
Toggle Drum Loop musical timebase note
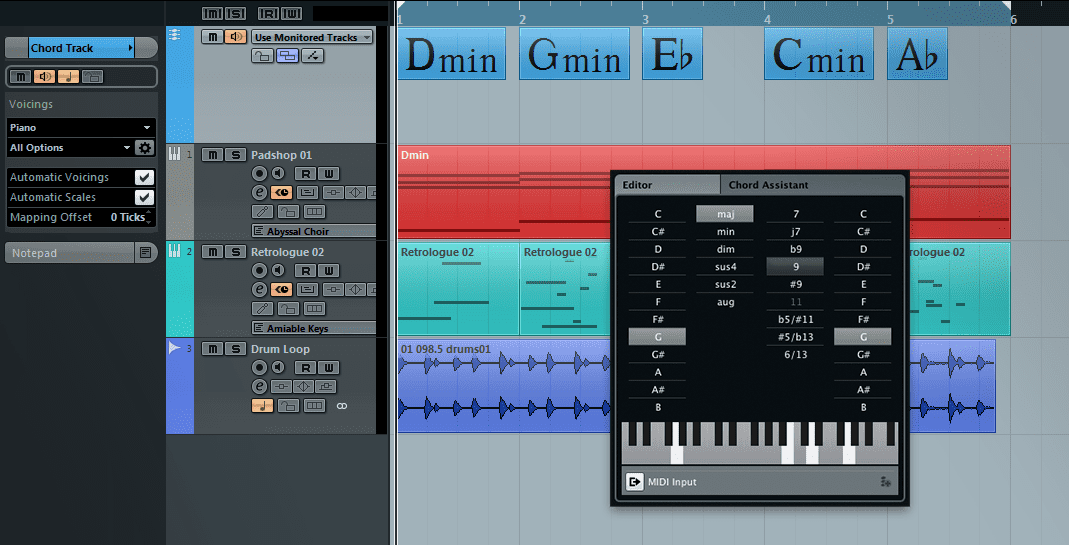pos(262,406)
